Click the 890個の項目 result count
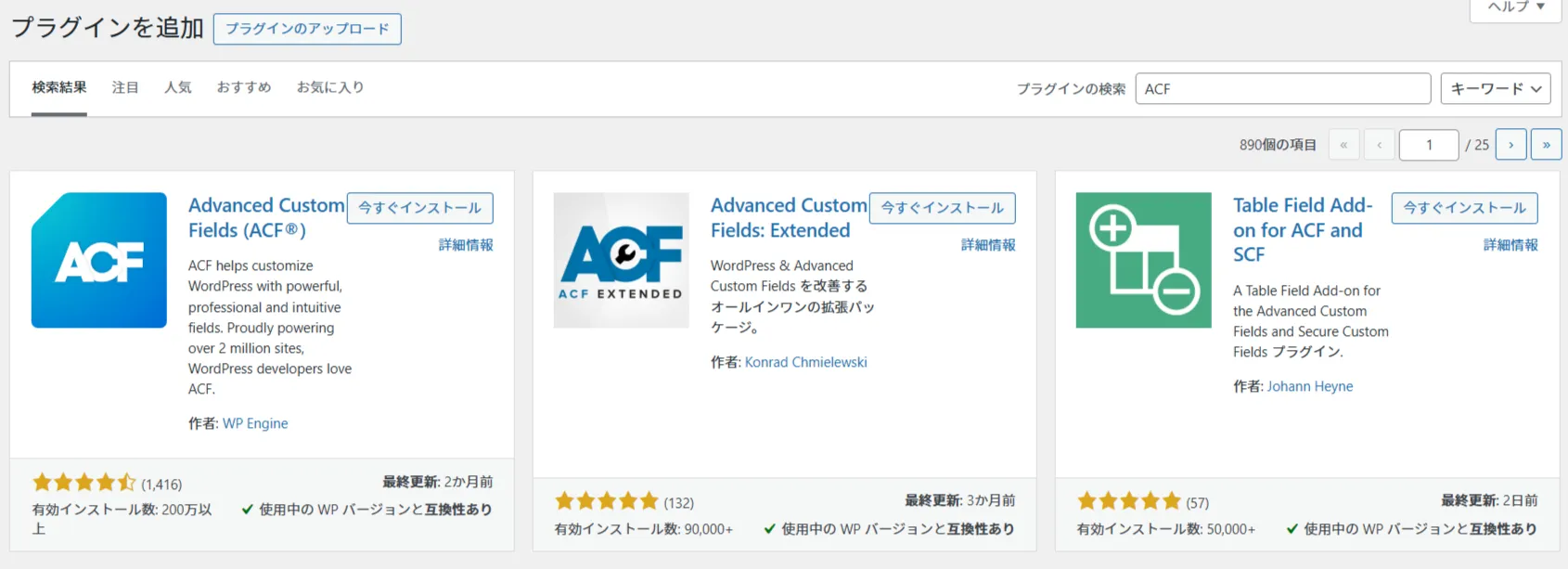This screenshot has width=1568, height=569. click(x=1278, y=145)
